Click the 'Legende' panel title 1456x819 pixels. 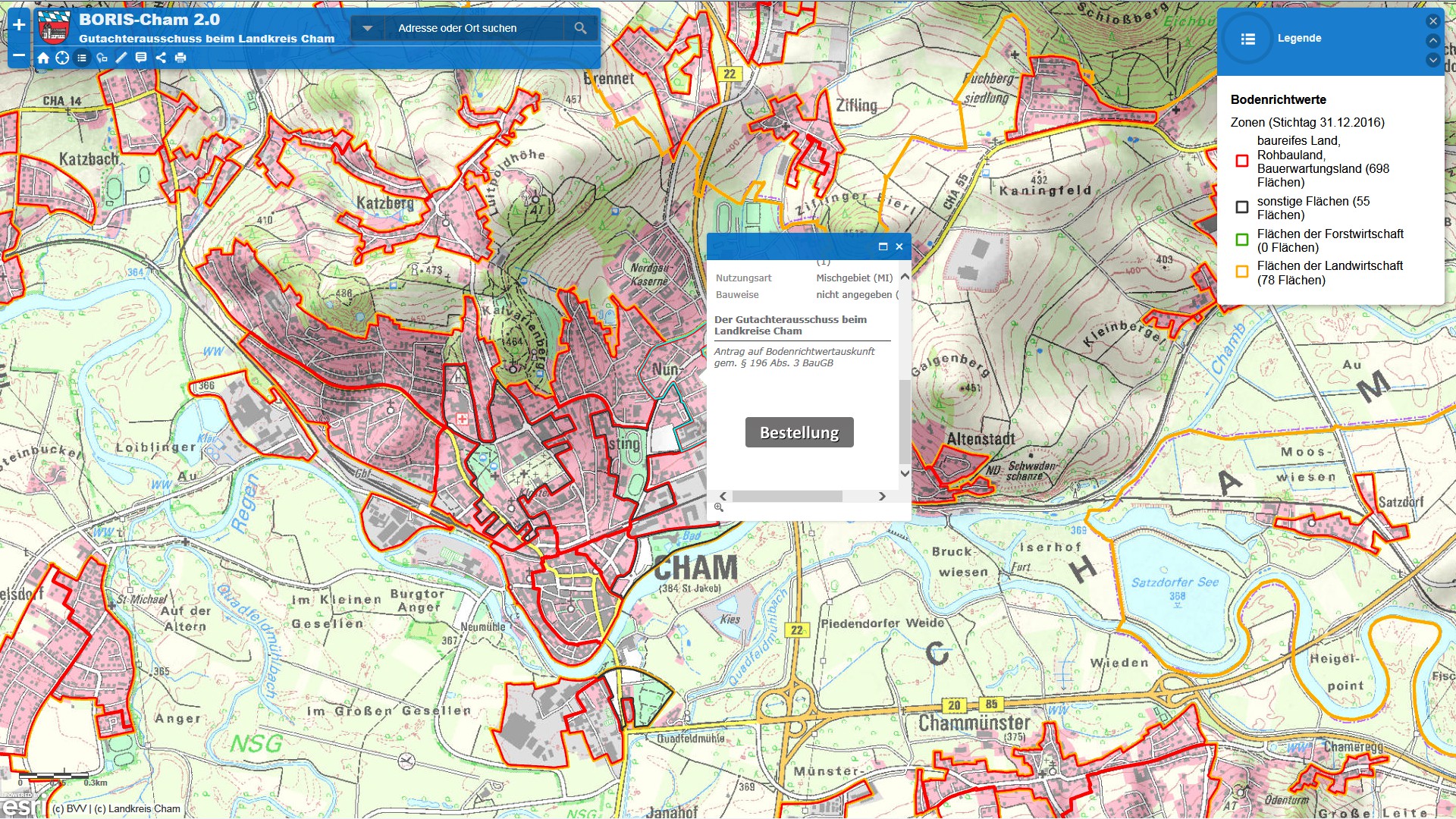tap(1299, 38)
